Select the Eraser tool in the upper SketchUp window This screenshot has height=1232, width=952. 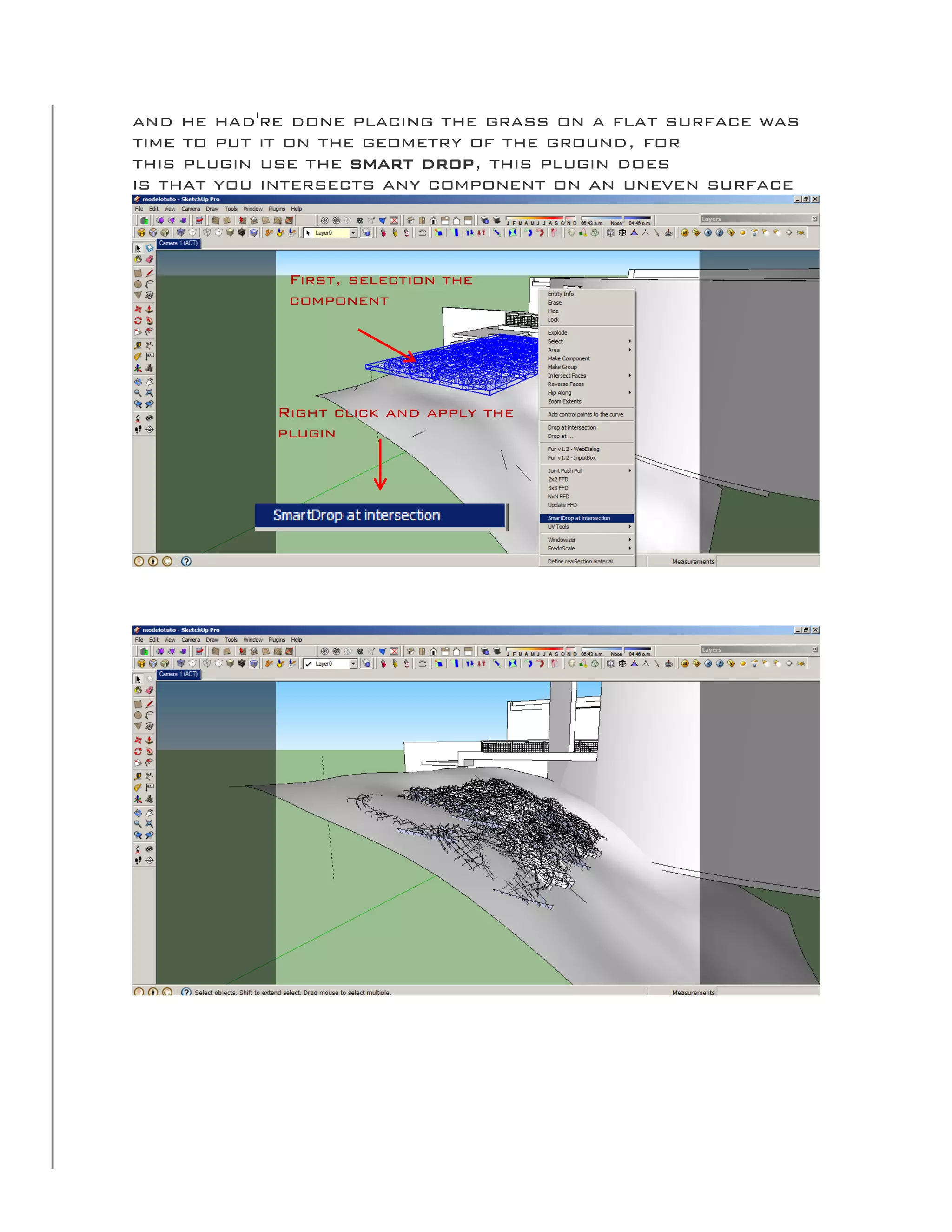point(150,259)
